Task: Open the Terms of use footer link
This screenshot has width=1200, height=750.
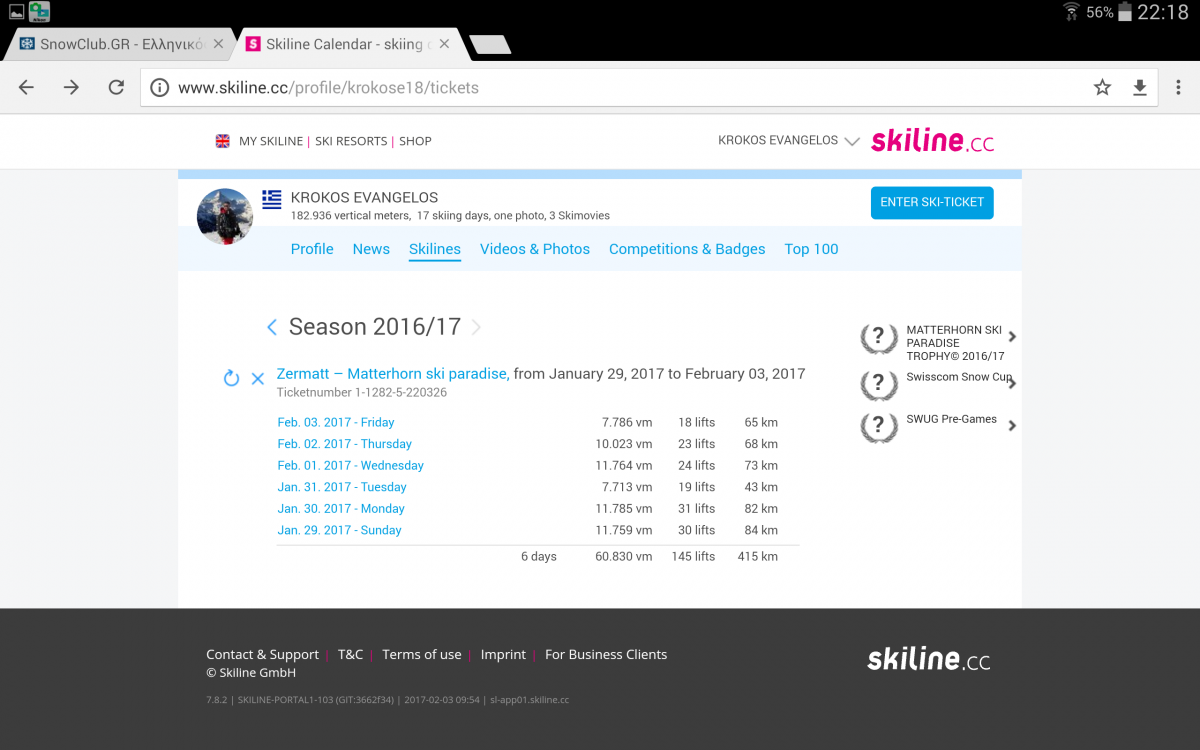Action: [421, 655]
